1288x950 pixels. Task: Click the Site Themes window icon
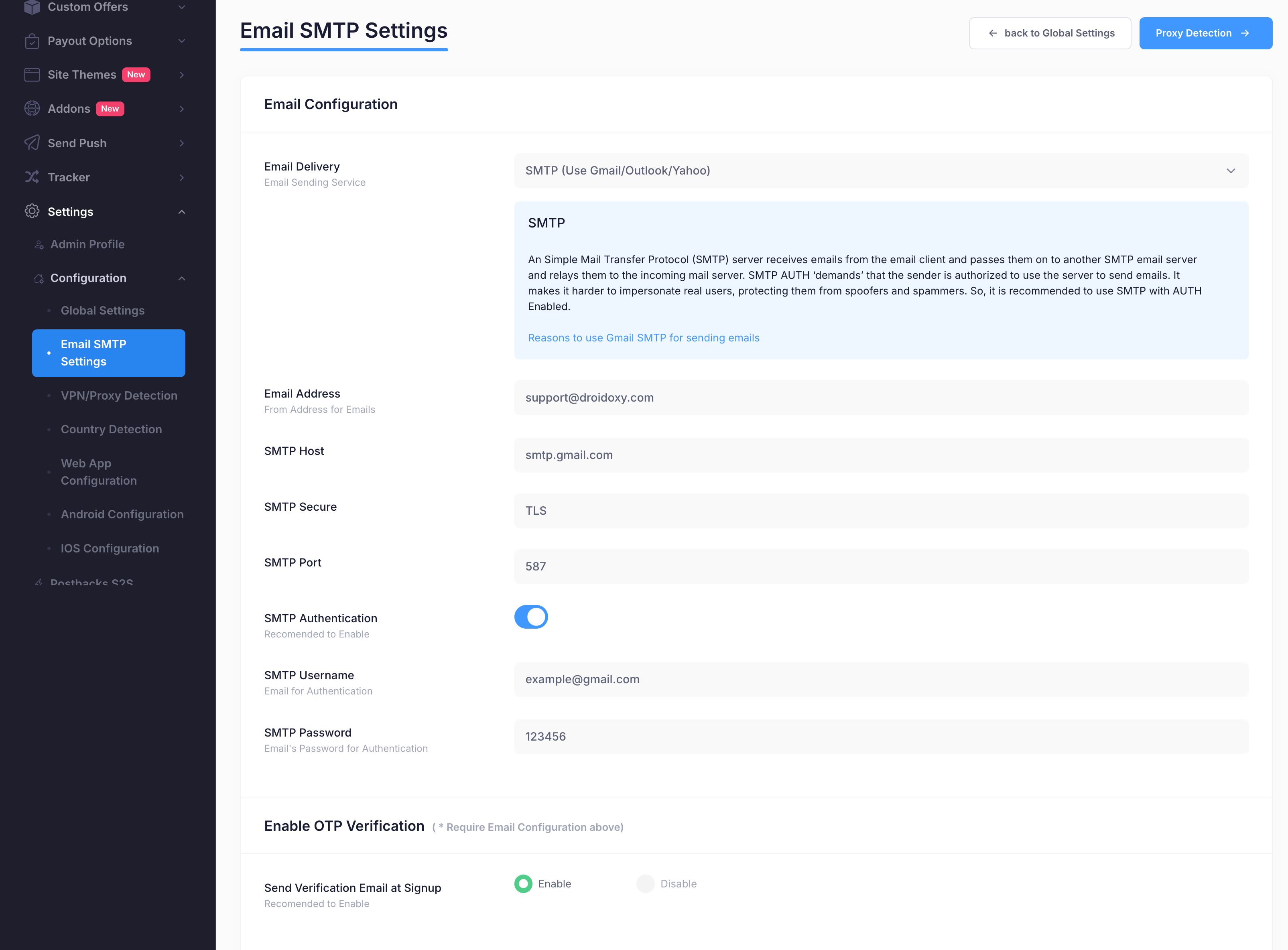click(32, 75)
